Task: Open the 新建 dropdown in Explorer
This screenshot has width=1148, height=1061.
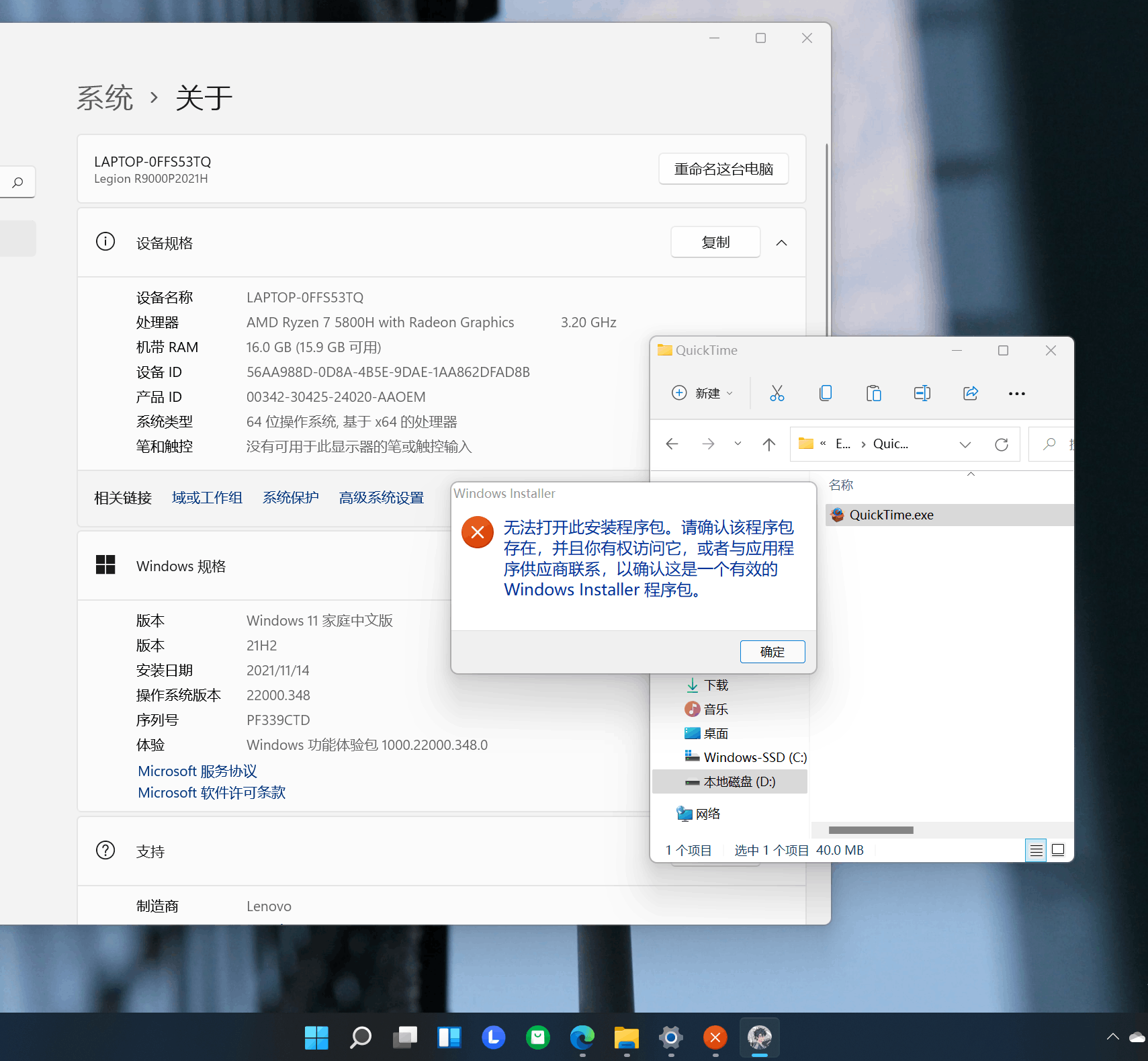Action: point(703,393)
